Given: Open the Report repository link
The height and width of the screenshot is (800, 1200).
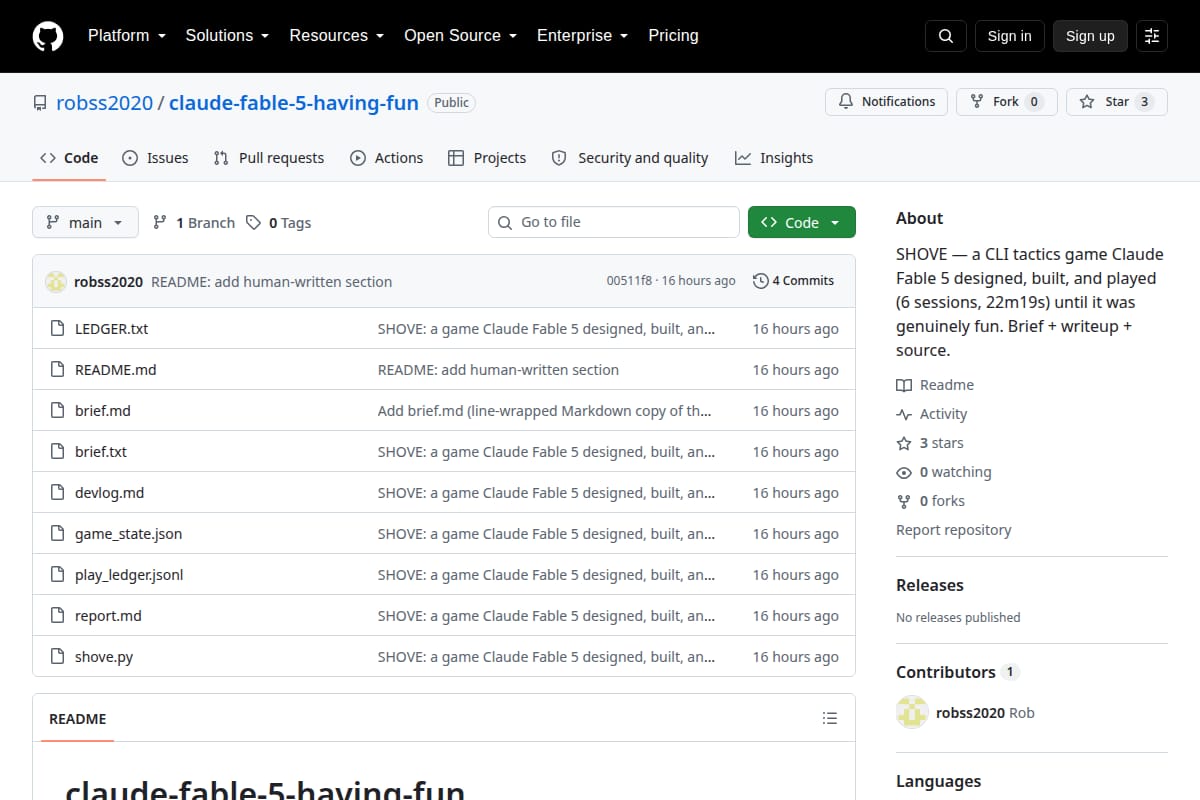Looking at the screenshot, I should point(953,530).
